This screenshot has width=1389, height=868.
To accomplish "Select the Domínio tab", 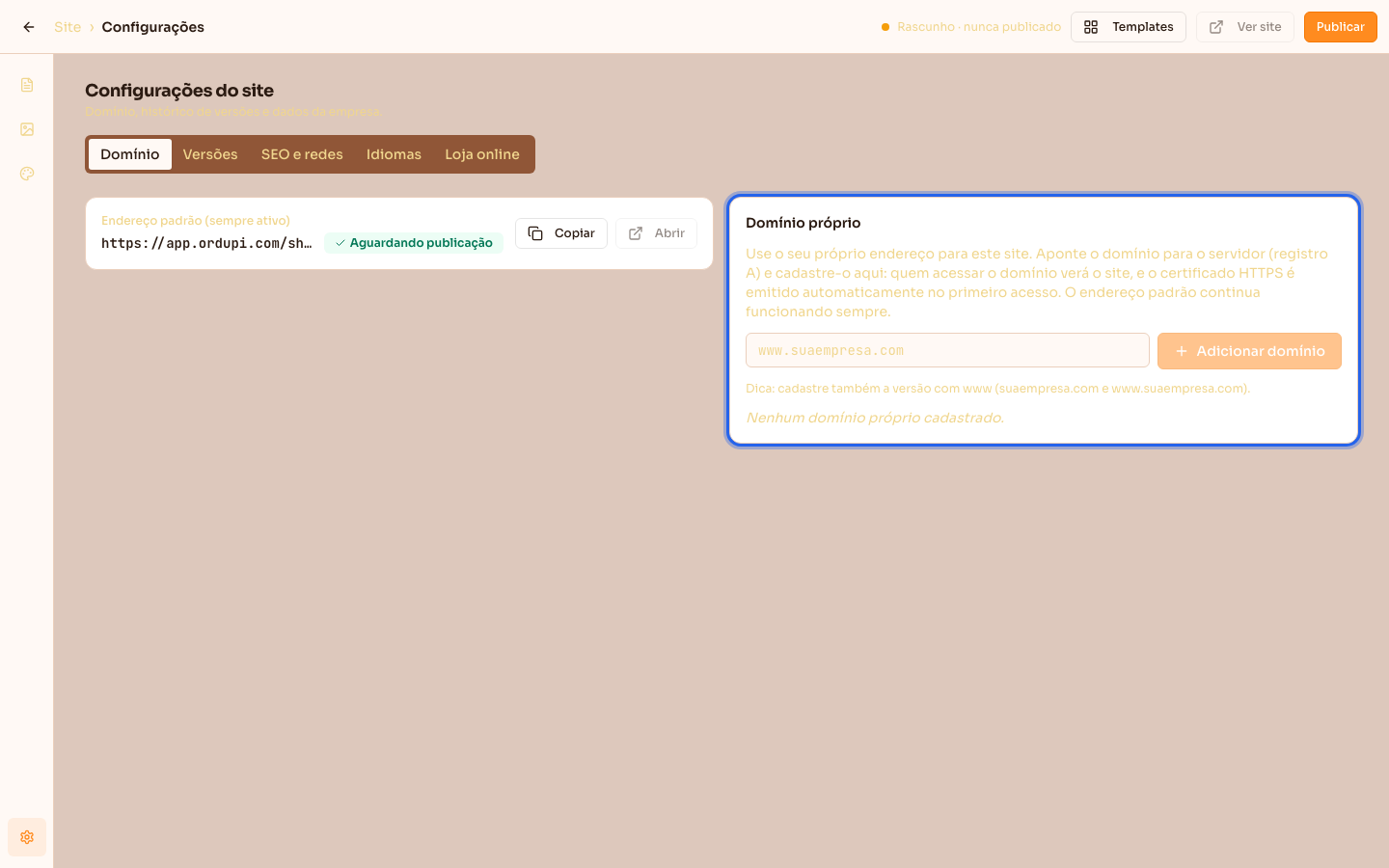I will point(130,154).
